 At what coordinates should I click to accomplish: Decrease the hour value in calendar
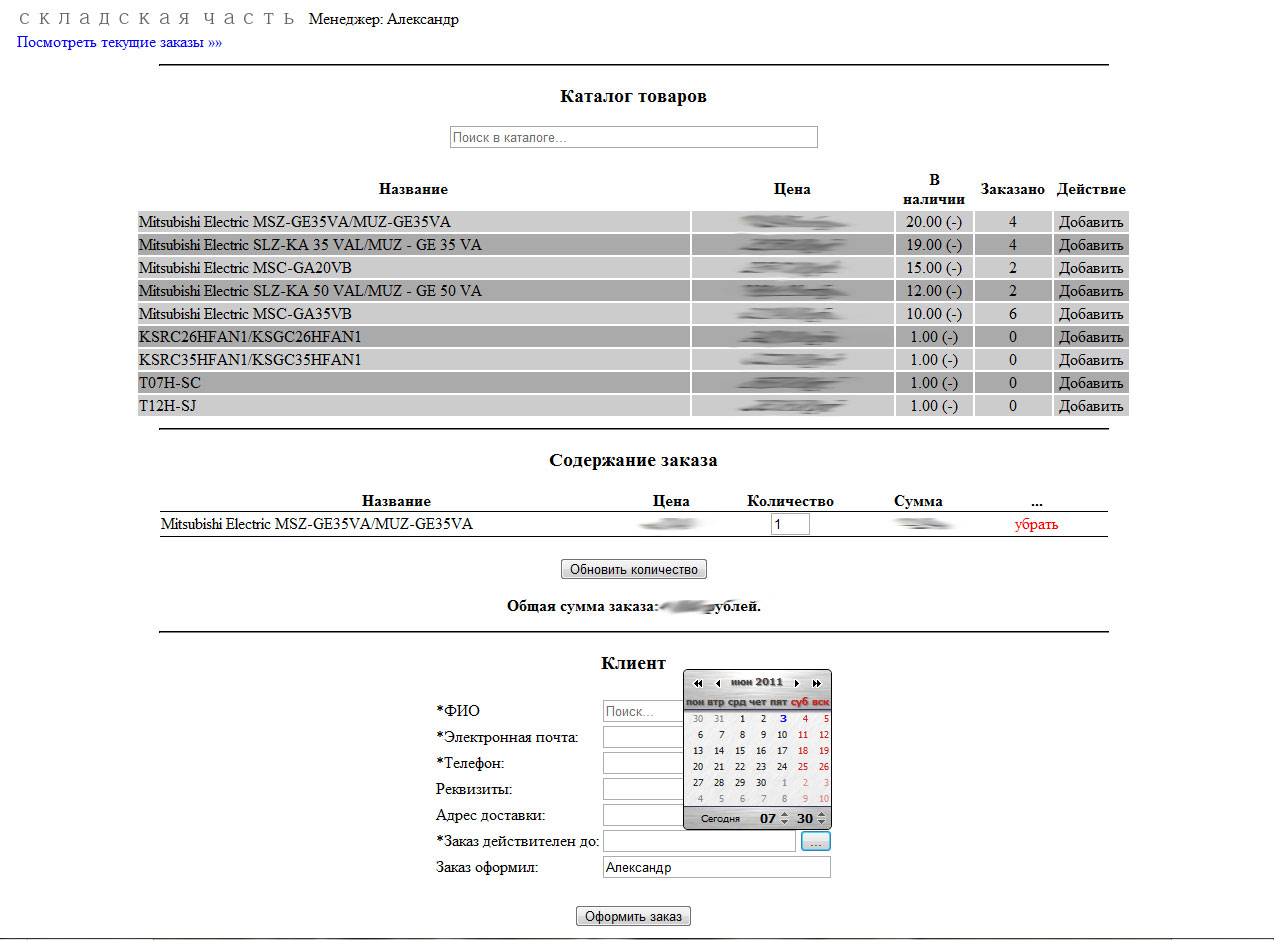point(784,823)
